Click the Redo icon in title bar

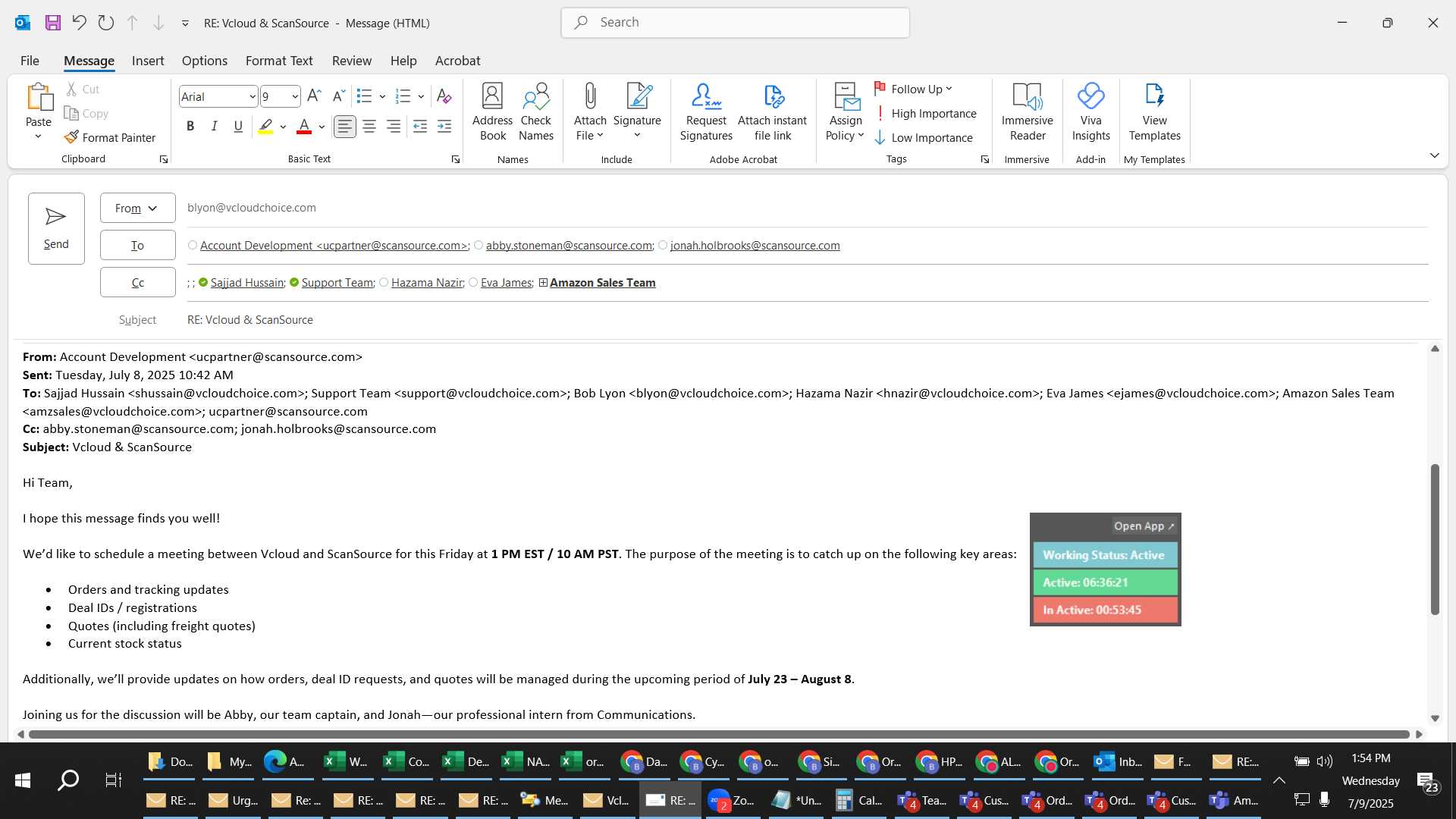click(106, 23)
